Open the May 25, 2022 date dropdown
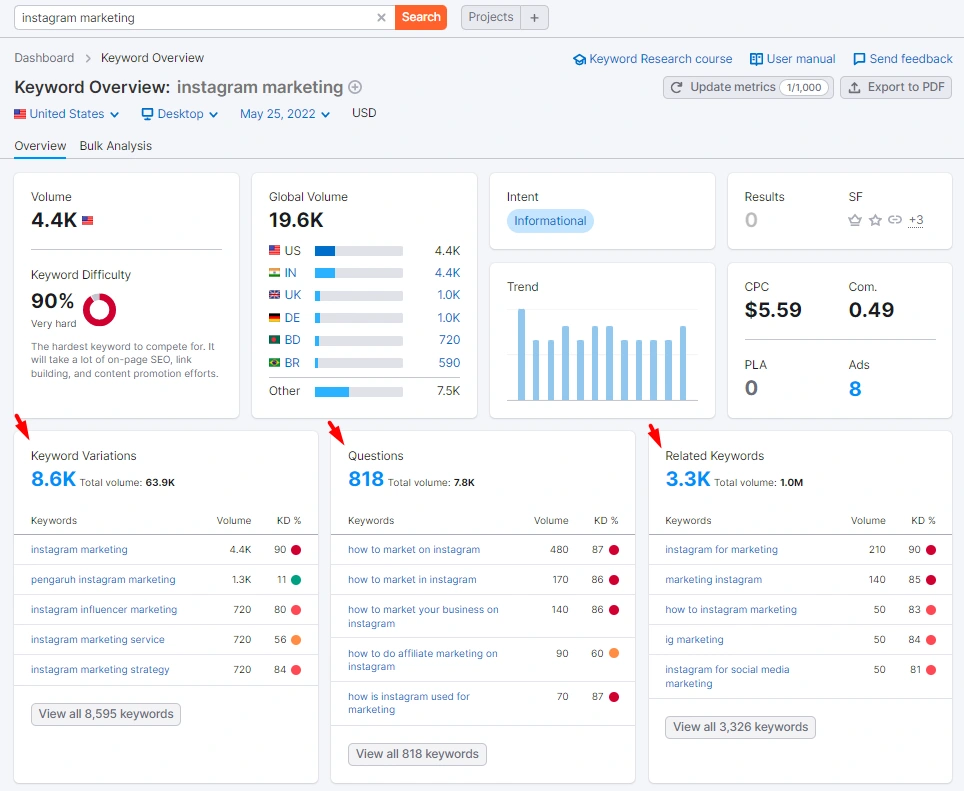 pyautogui.click(x=285, y=114)
